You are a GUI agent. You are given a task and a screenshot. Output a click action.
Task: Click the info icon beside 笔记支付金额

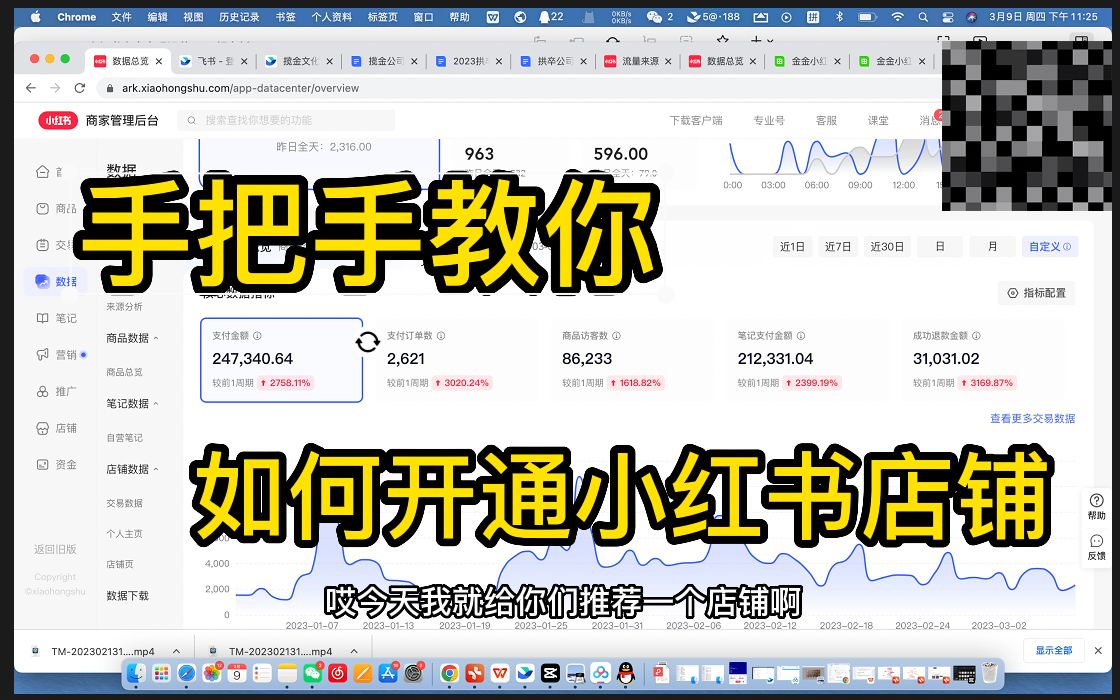click(801, 336)
